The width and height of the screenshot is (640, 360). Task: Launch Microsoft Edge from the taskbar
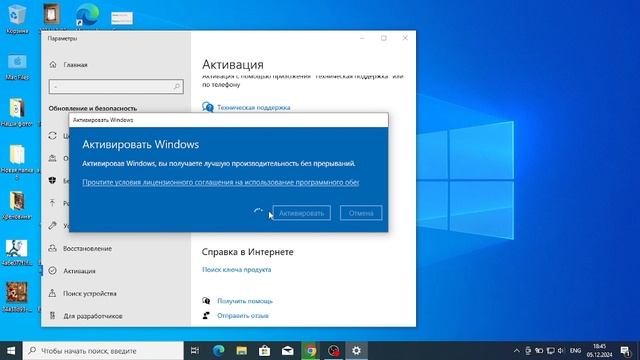pos(219,351)
